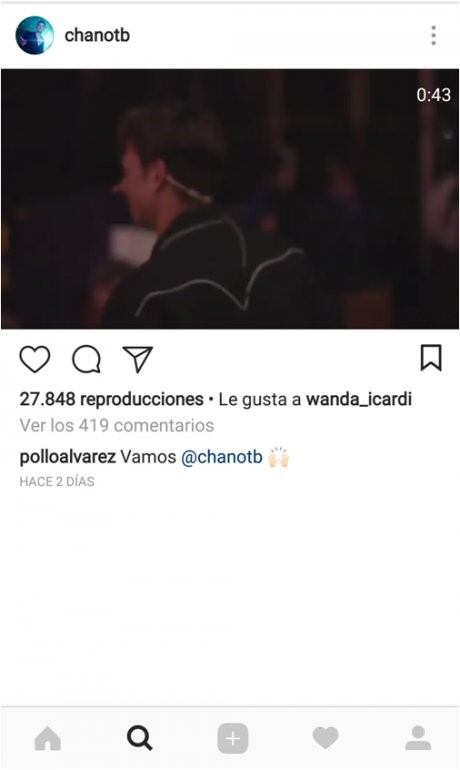Open the Search explore tab
This screenshot has width=460, height=770.
pyautogui.click(x=140, y=738)
